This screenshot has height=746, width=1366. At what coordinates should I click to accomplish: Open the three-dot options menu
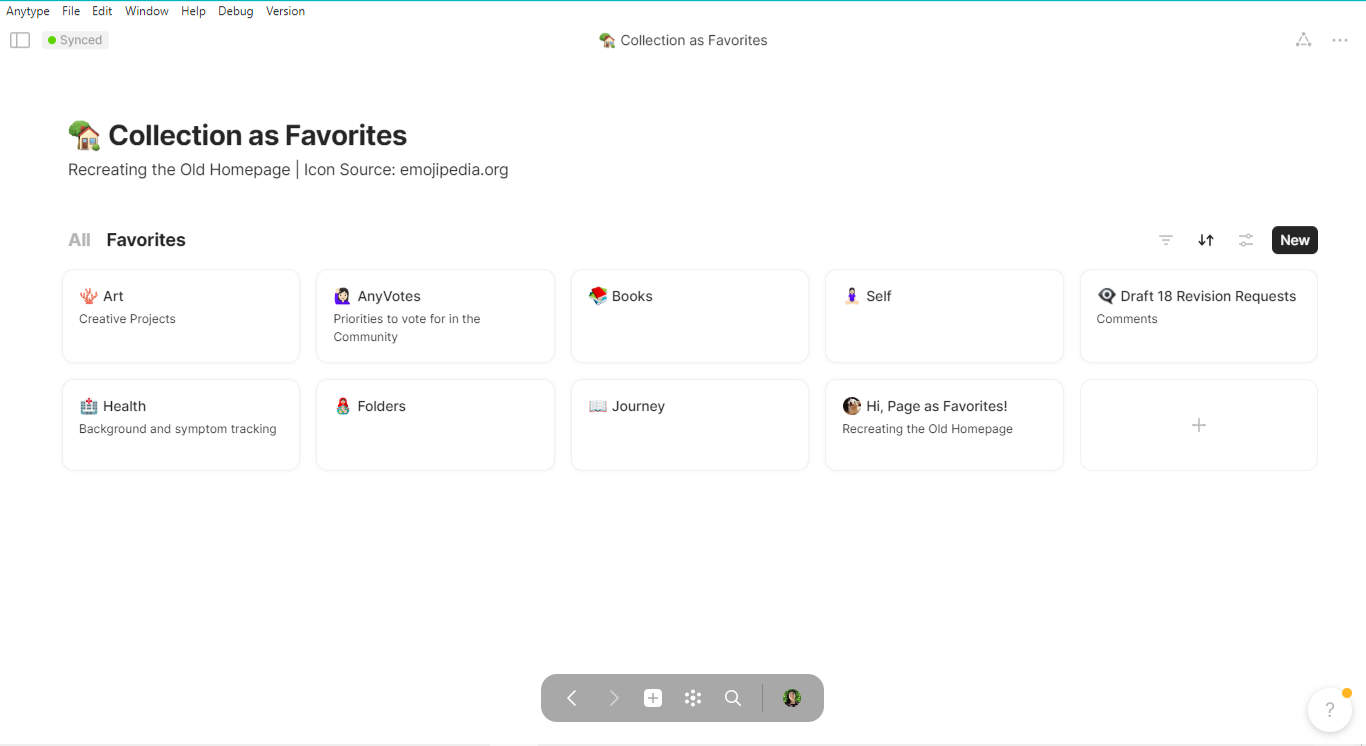click(x=1340, y=40)
